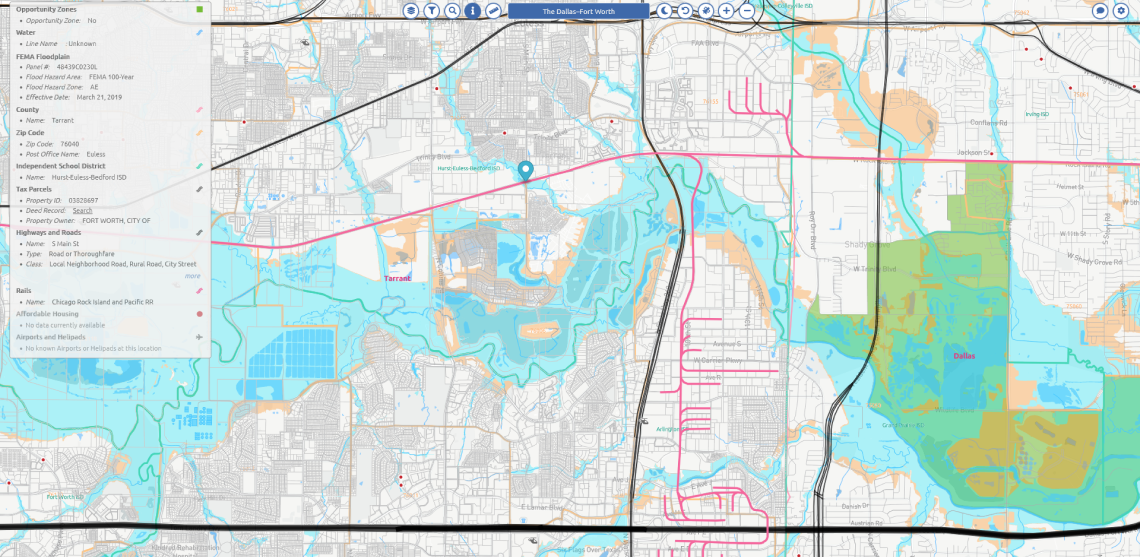Open the map search tool
Viewport: 1140px width, 557px height.
[x=453, y=11]
